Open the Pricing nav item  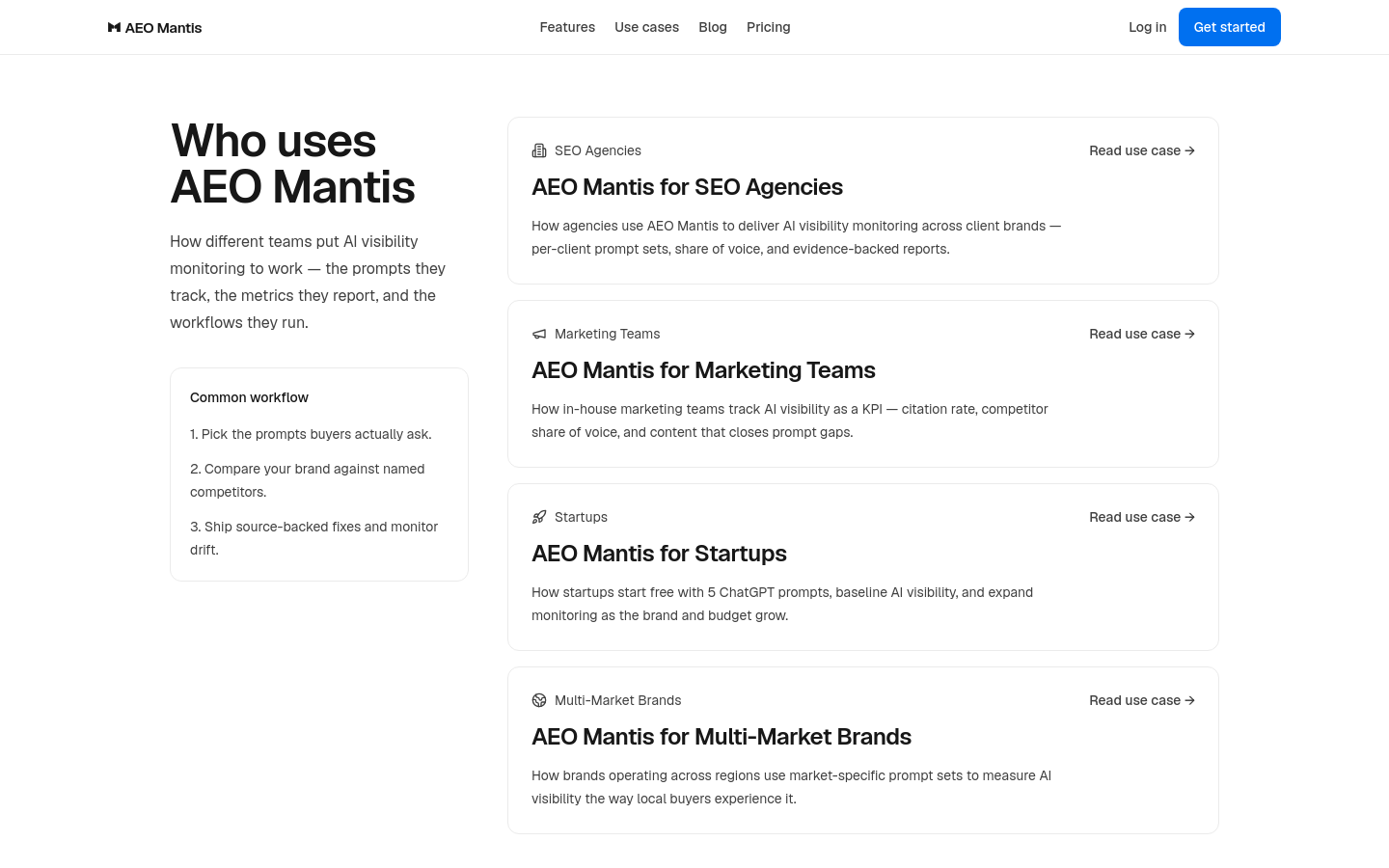pyautogui.click(x=768, y=27)
